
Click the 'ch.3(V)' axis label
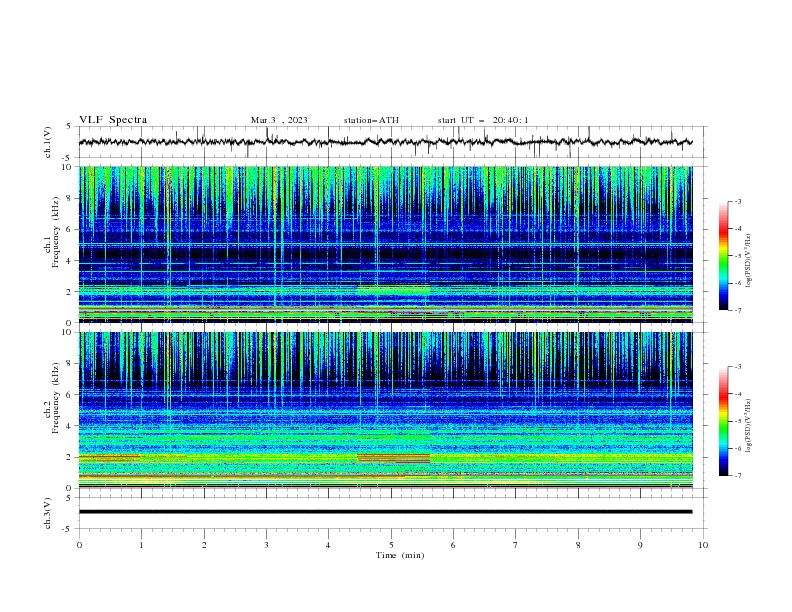pyautogui.click(x=48, y=513)
